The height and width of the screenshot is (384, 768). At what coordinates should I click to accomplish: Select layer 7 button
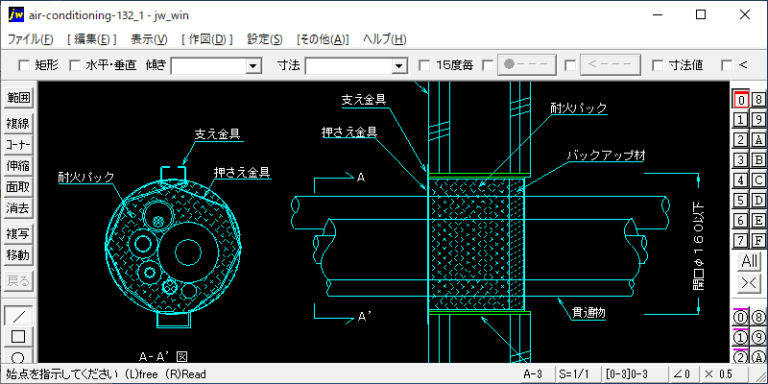tap(741, 240)
